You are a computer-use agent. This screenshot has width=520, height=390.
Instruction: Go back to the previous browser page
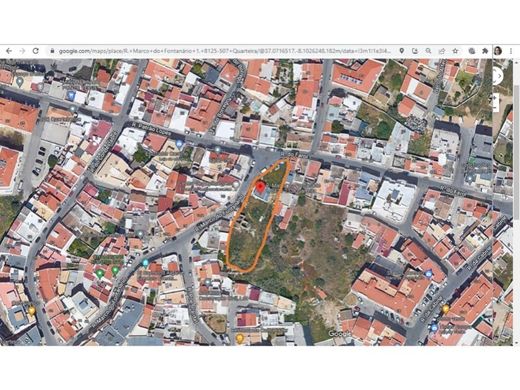click(x=9, y=51)
